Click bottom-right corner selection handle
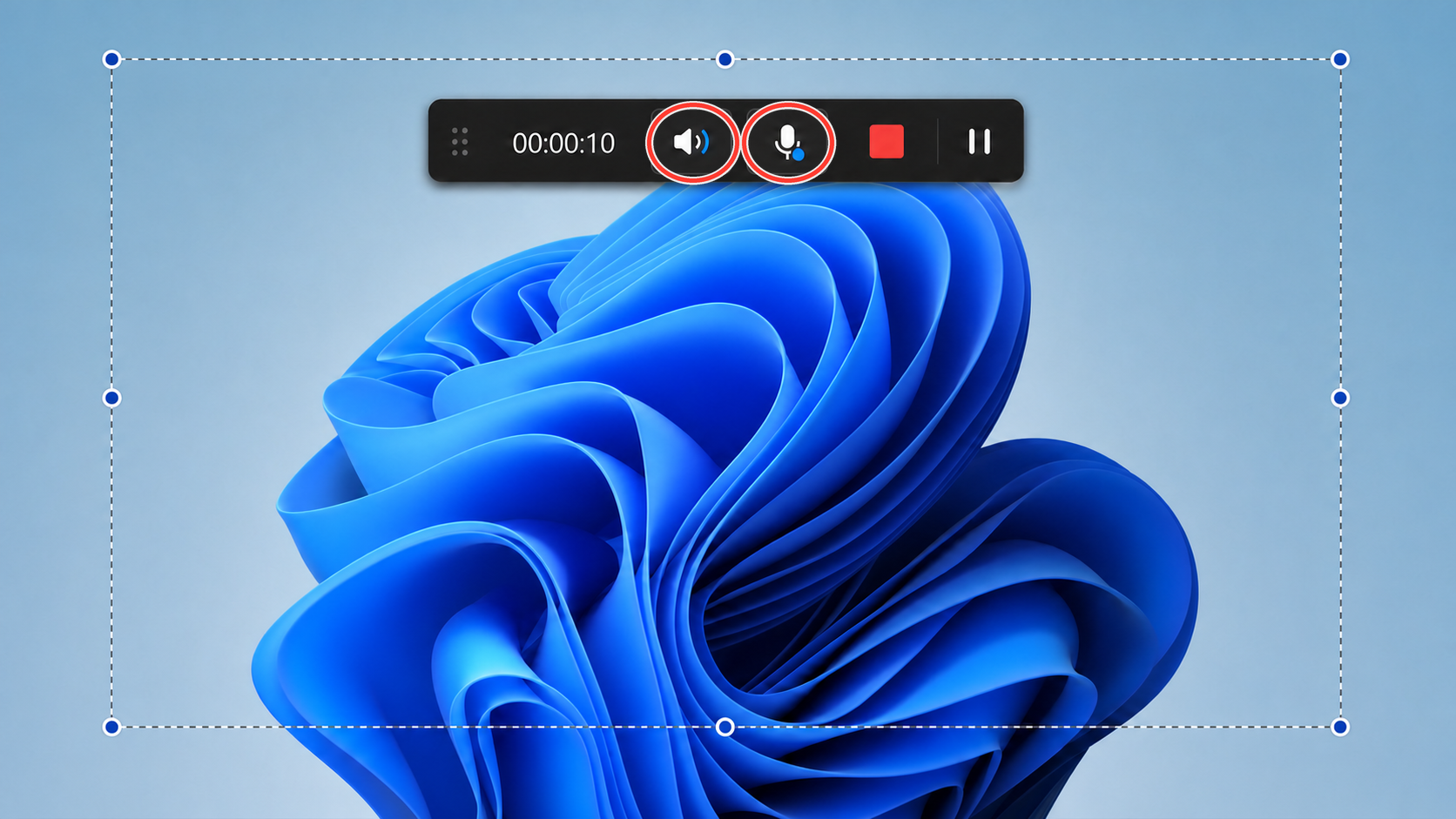 1340,727
